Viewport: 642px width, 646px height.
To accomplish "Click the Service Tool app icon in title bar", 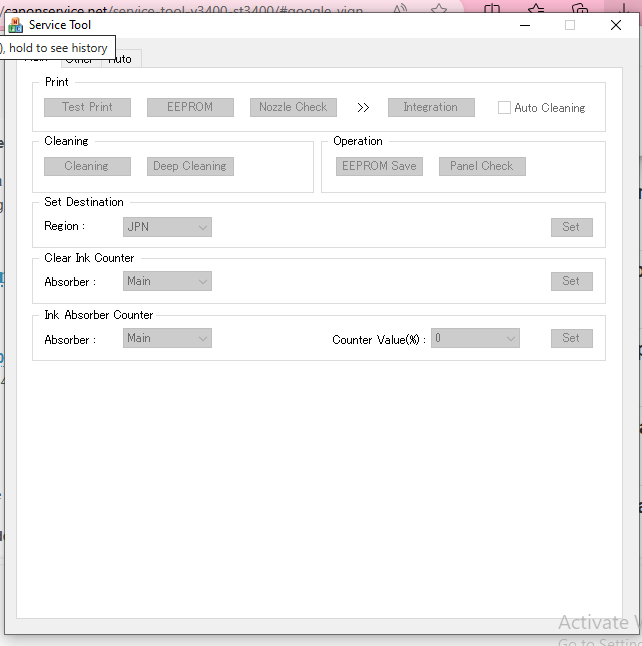I will 15,25.
